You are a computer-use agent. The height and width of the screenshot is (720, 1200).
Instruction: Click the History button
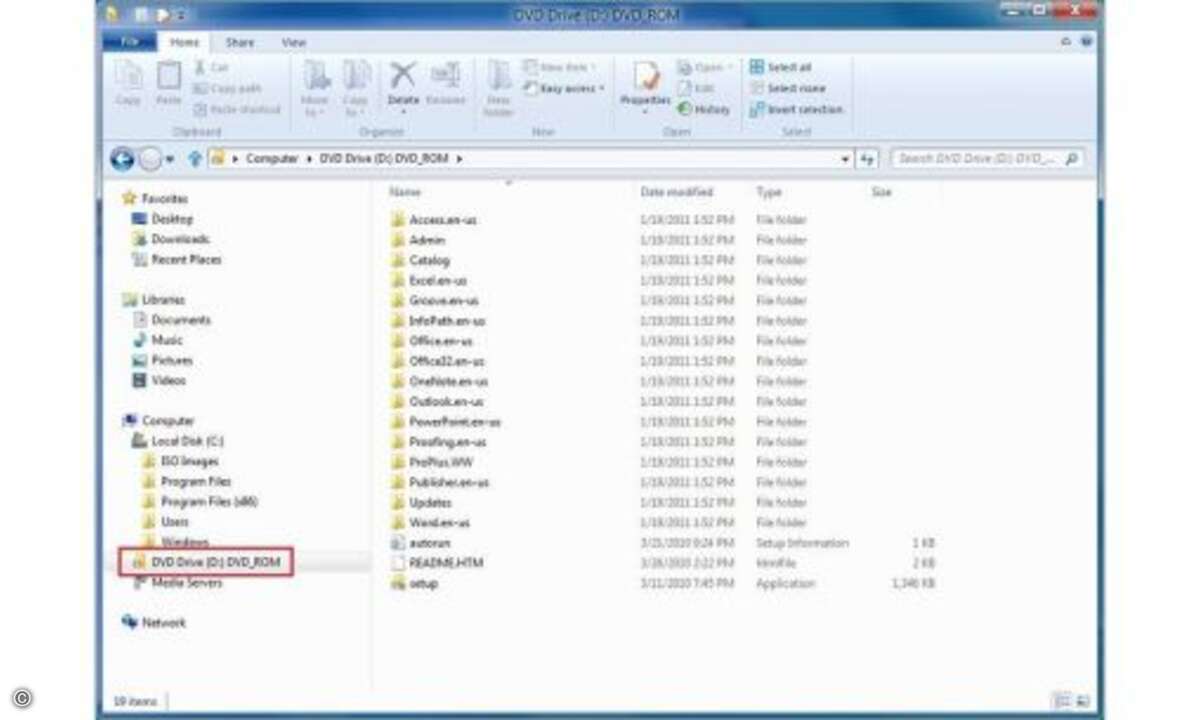[704, 109]
